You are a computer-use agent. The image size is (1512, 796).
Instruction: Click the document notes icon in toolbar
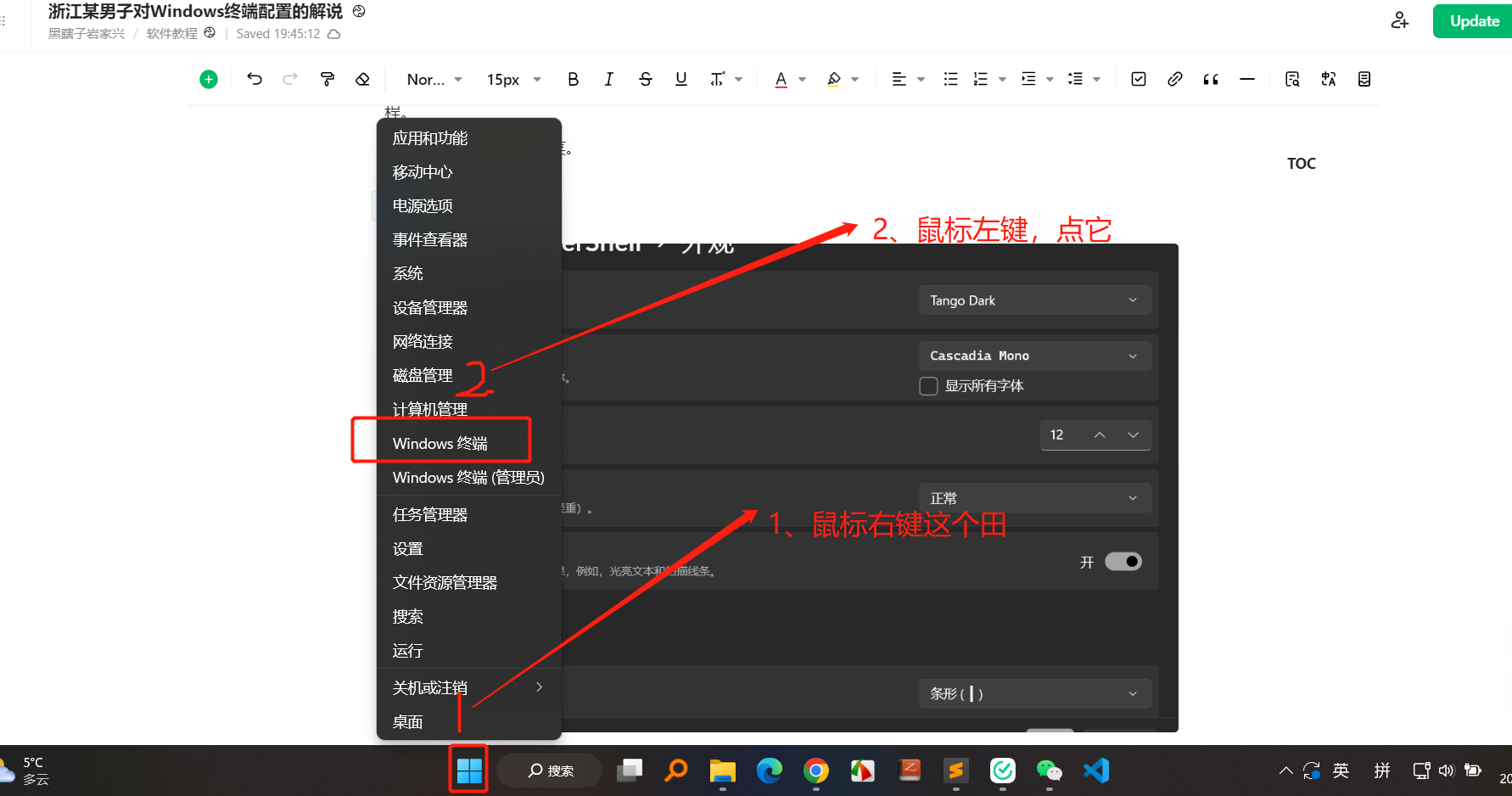[1364, 79]
